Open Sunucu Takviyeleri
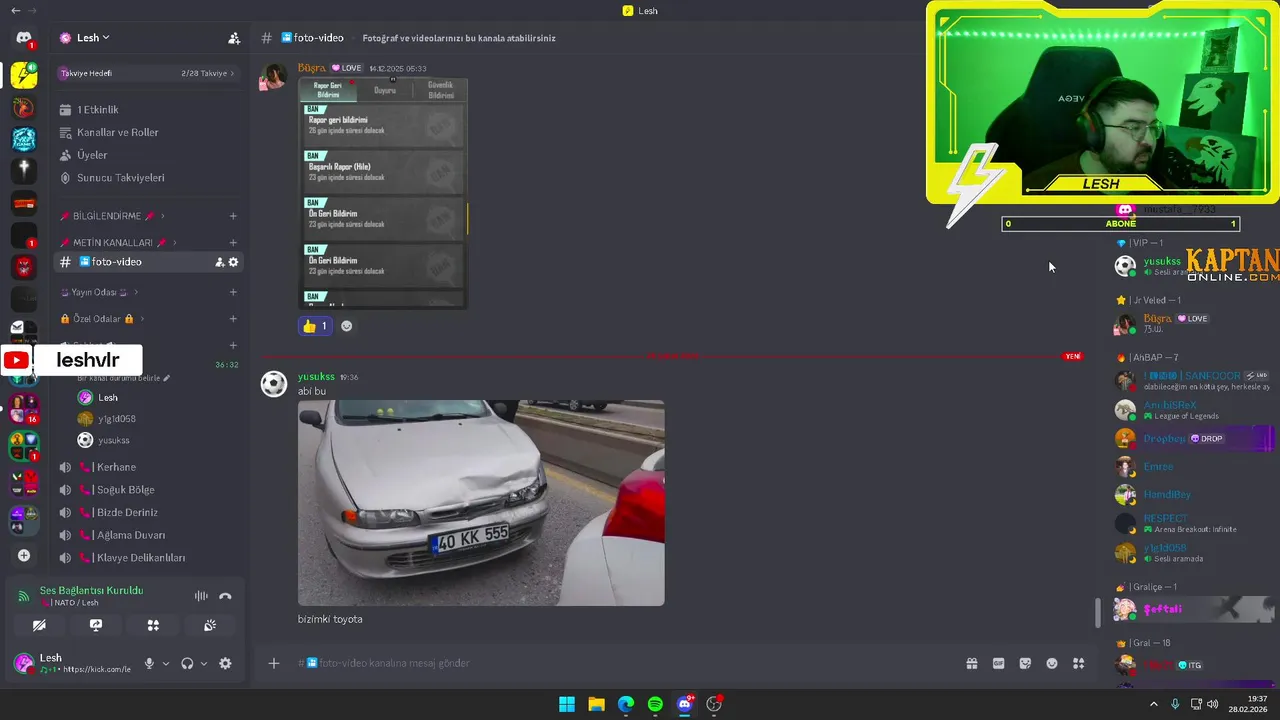1280x720 pixels. click(x=147, y=178)
